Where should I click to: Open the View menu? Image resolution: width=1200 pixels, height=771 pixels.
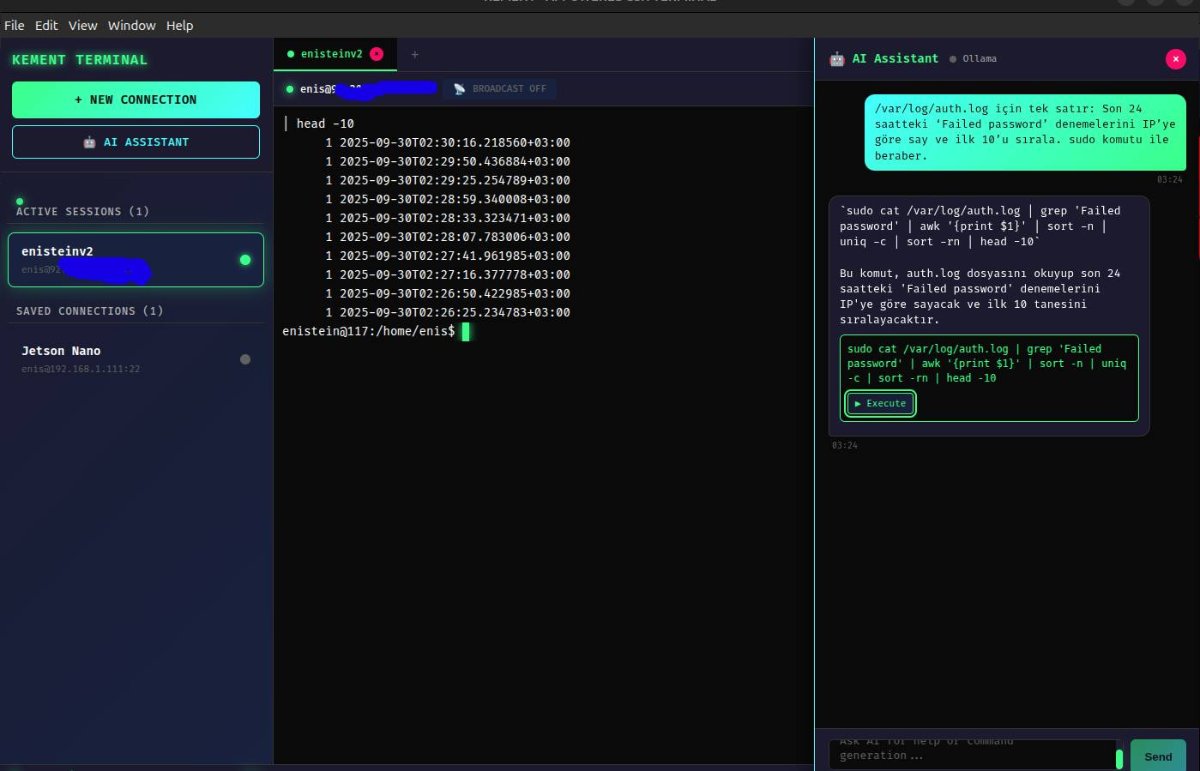[83, 25]
